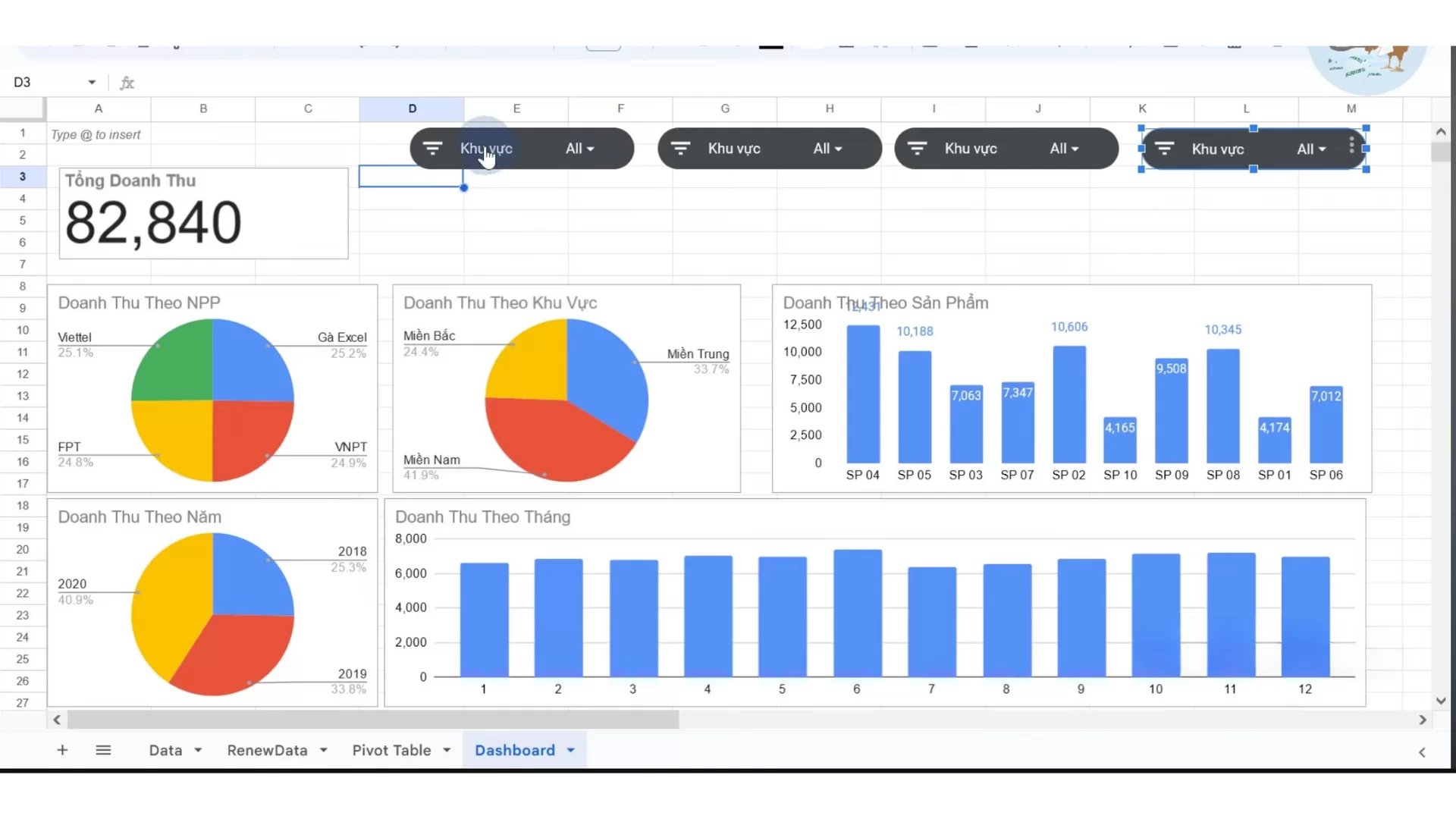The height and width of the screenshot is (819, 1456).
Task: Select the RenewData sheet tab
Action: [x=268, y=750]
